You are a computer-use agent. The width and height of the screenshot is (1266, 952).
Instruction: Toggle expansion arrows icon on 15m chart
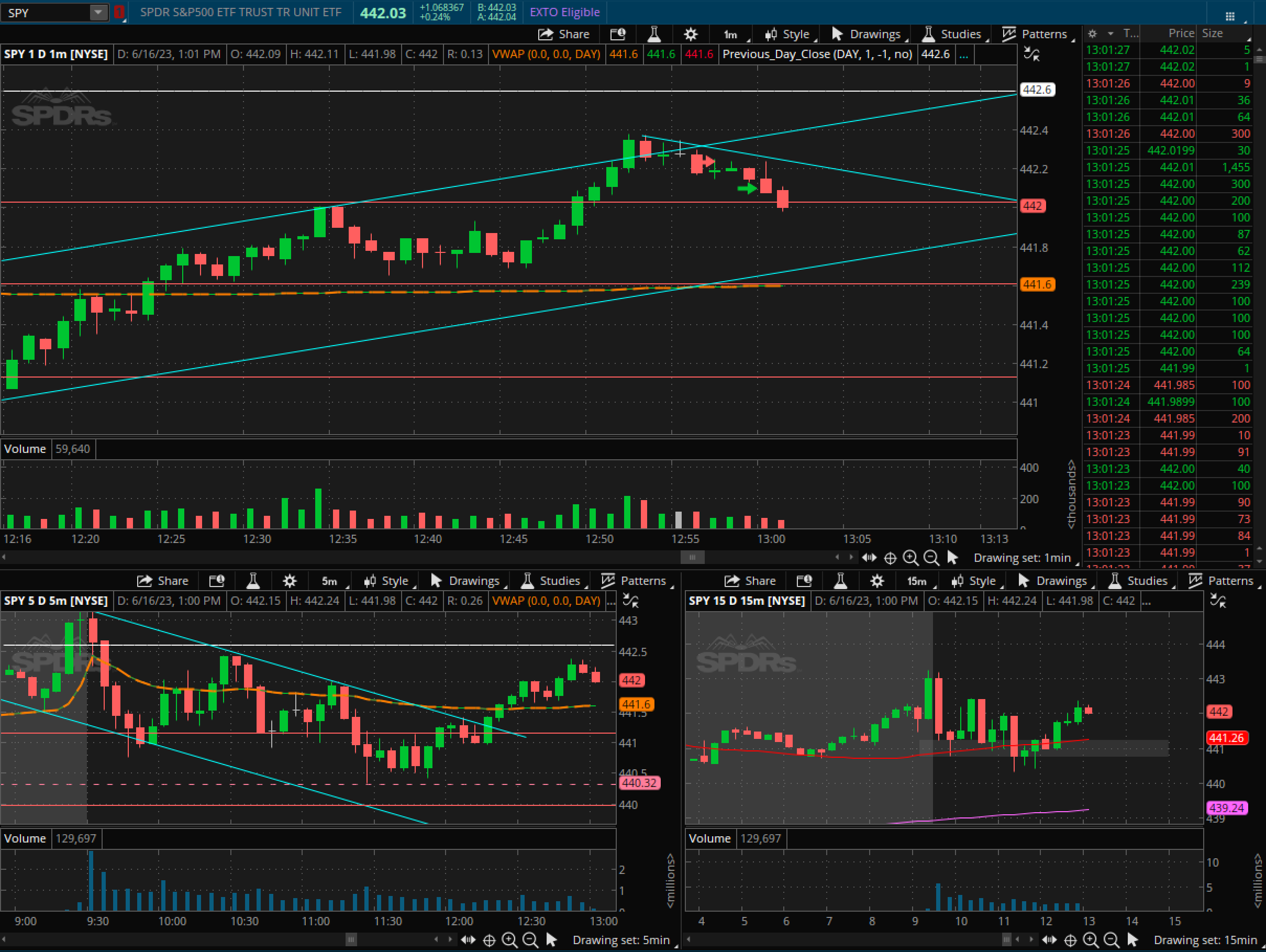point(1218,601)
